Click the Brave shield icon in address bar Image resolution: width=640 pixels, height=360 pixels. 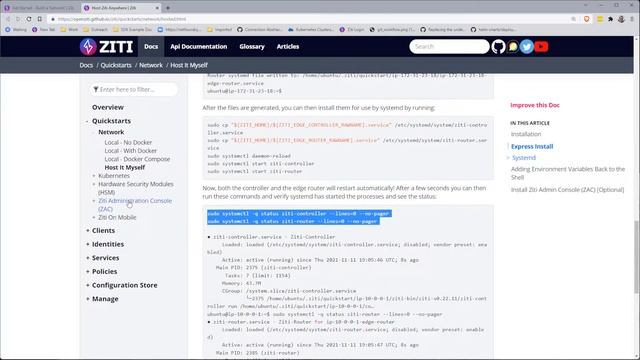587,19
